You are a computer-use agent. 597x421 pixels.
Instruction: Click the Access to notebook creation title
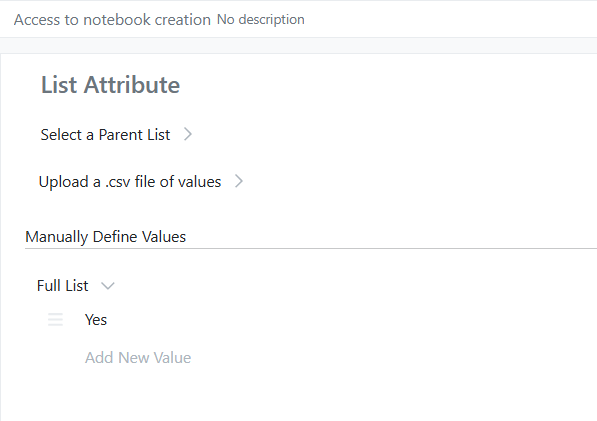pos(112,20)
